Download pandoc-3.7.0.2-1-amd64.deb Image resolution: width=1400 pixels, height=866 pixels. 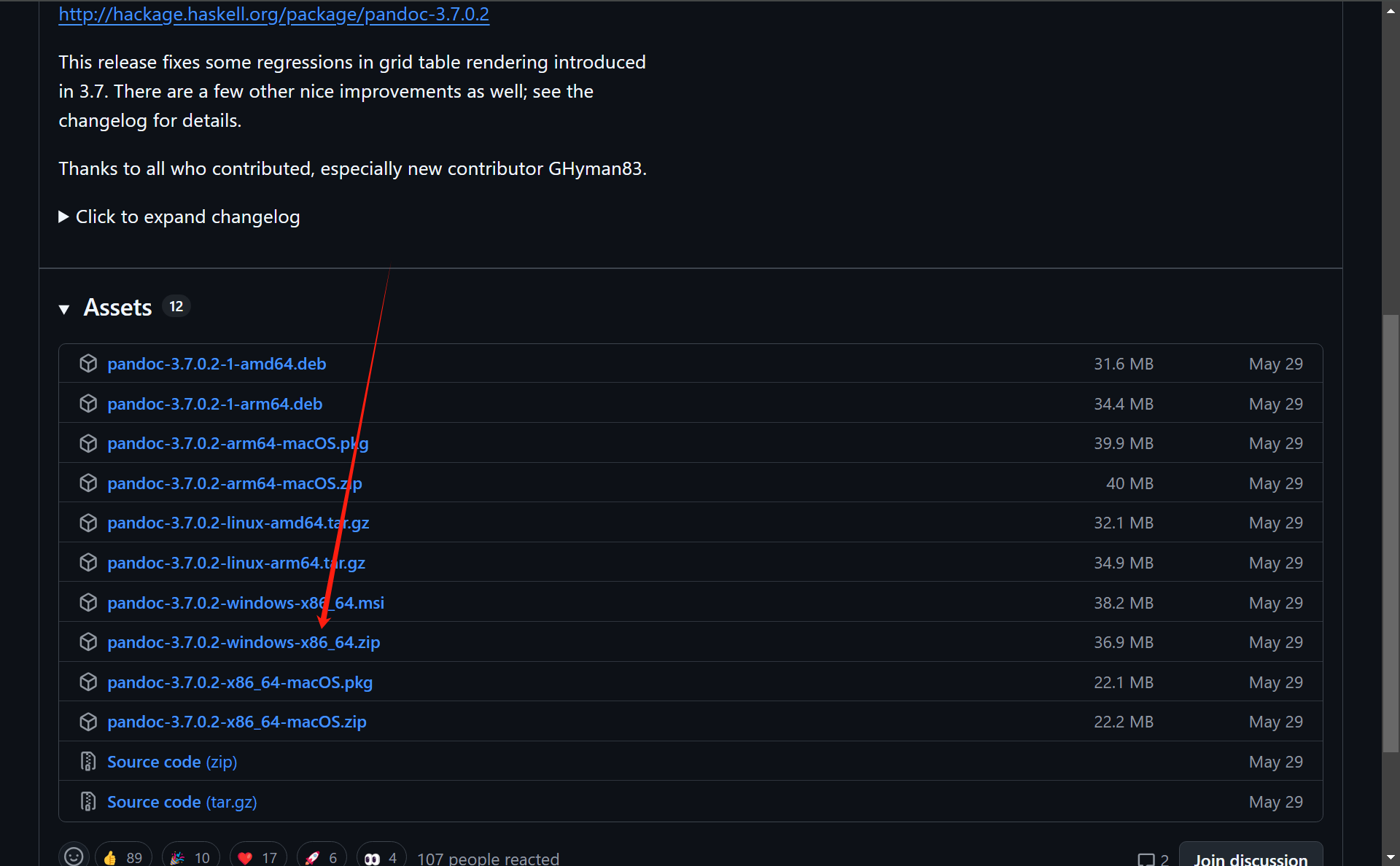[217, 364]
